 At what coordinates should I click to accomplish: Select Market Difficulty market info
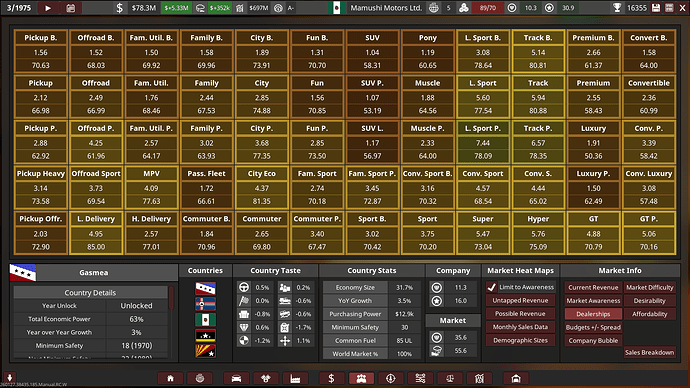coord(650,287)
